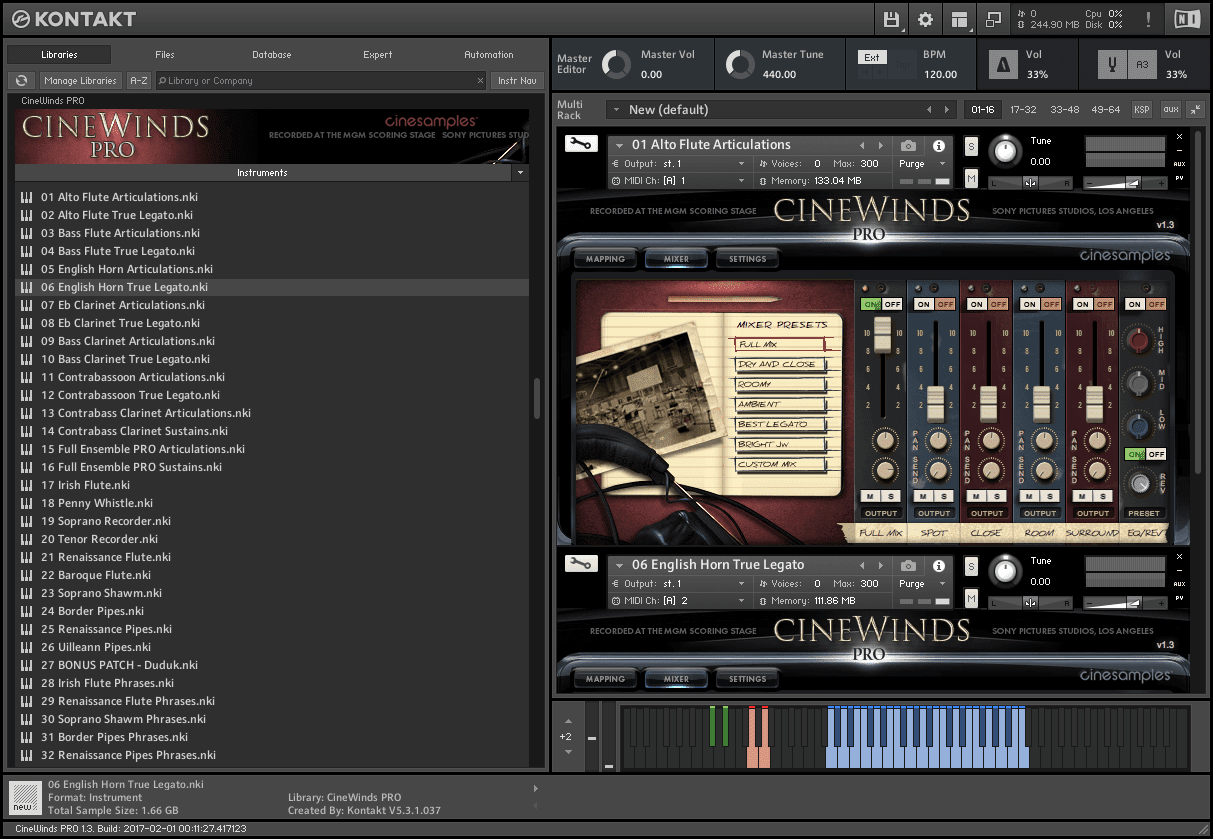
Task: Open Alto Flute Purge dropdown
Action: point(922,163)
